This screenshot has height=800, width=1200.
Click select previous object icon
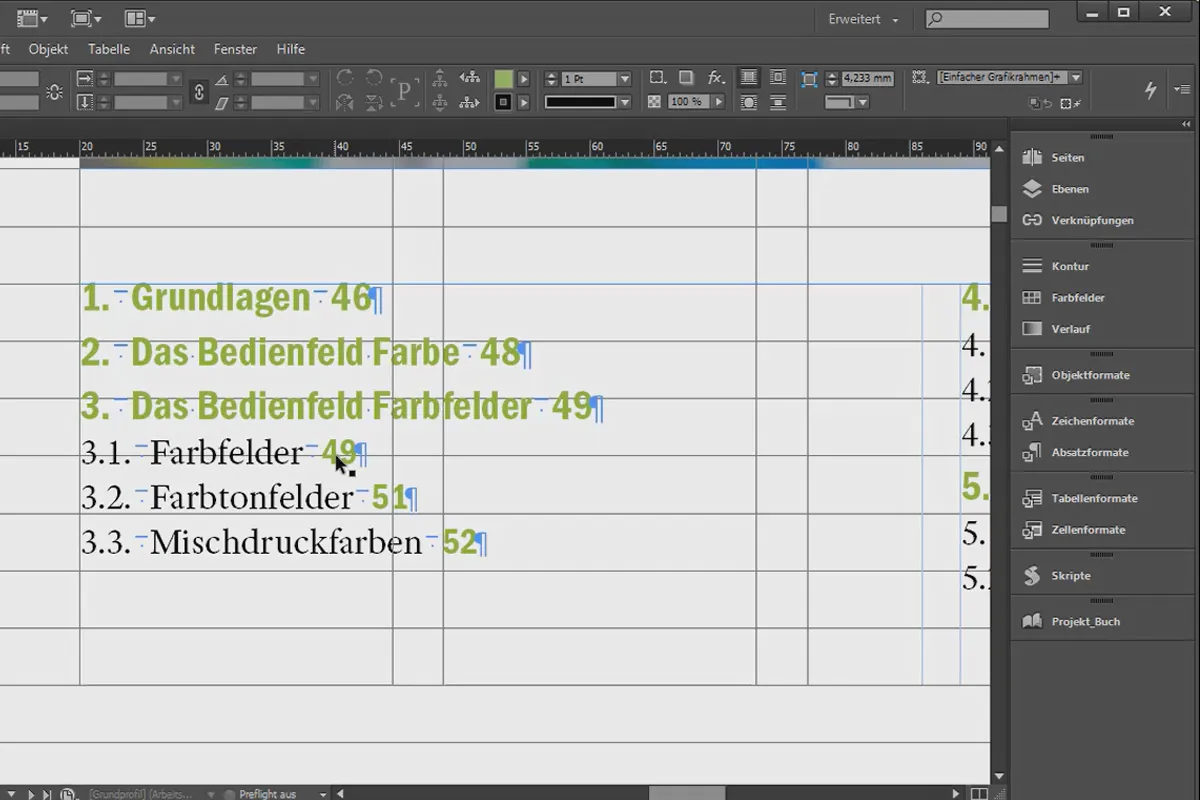[470, 78]
